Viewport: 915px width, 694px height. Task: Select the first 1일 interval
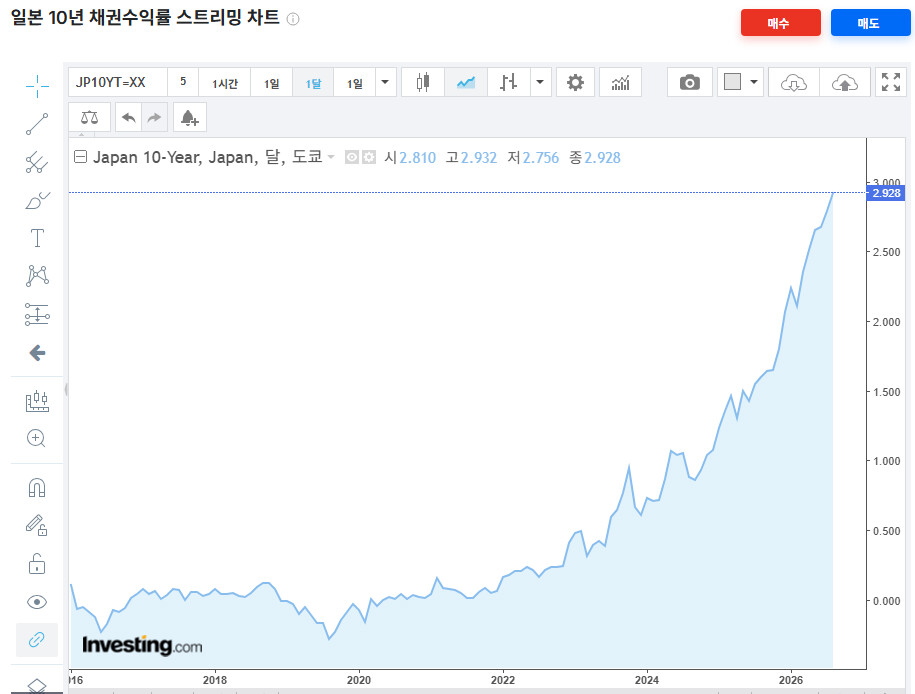point(271,82)
